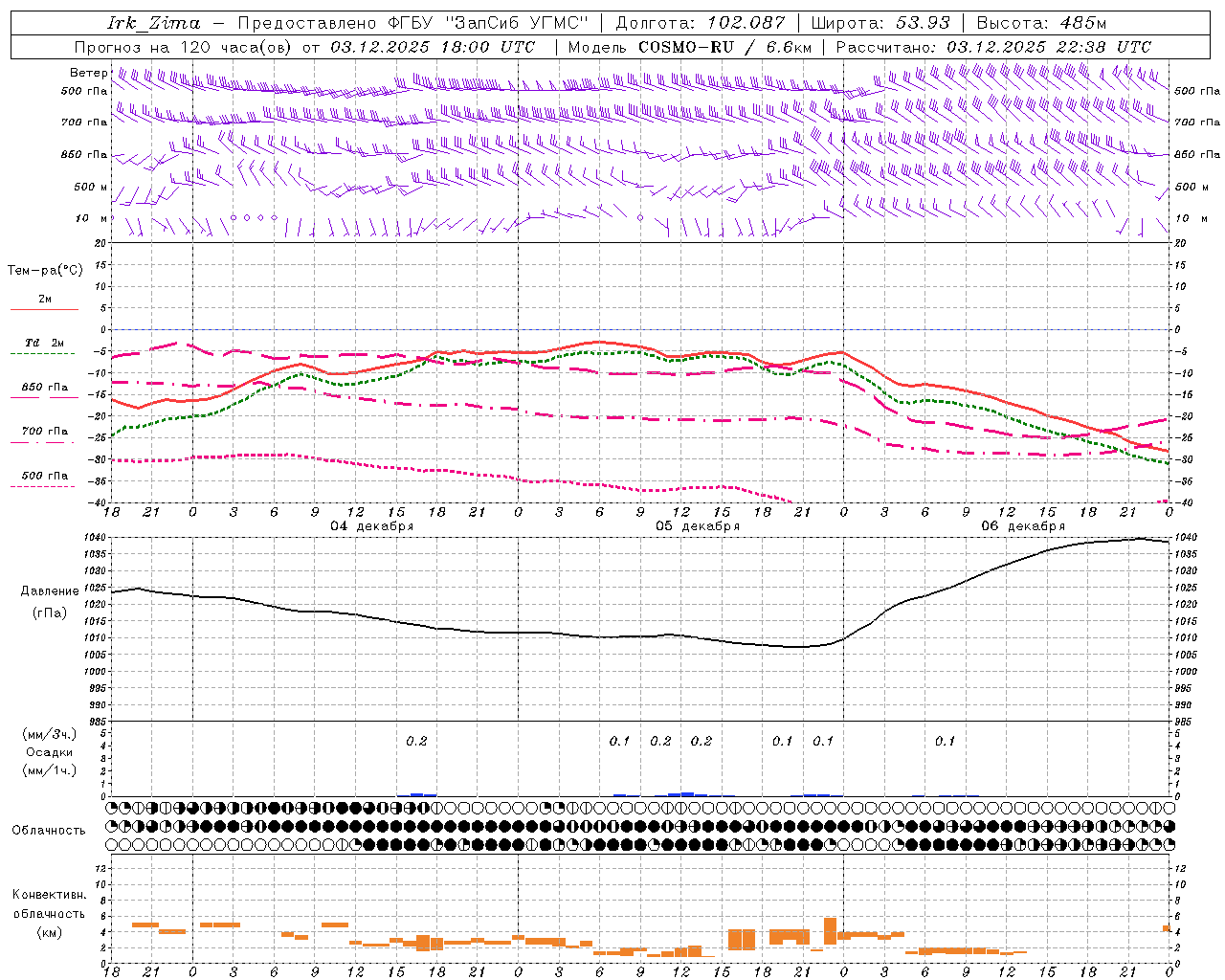Click the Модель COSMO-RU / 6.6км label
This screenshot has height=980, width=1225.
click(x=689, y=47)
